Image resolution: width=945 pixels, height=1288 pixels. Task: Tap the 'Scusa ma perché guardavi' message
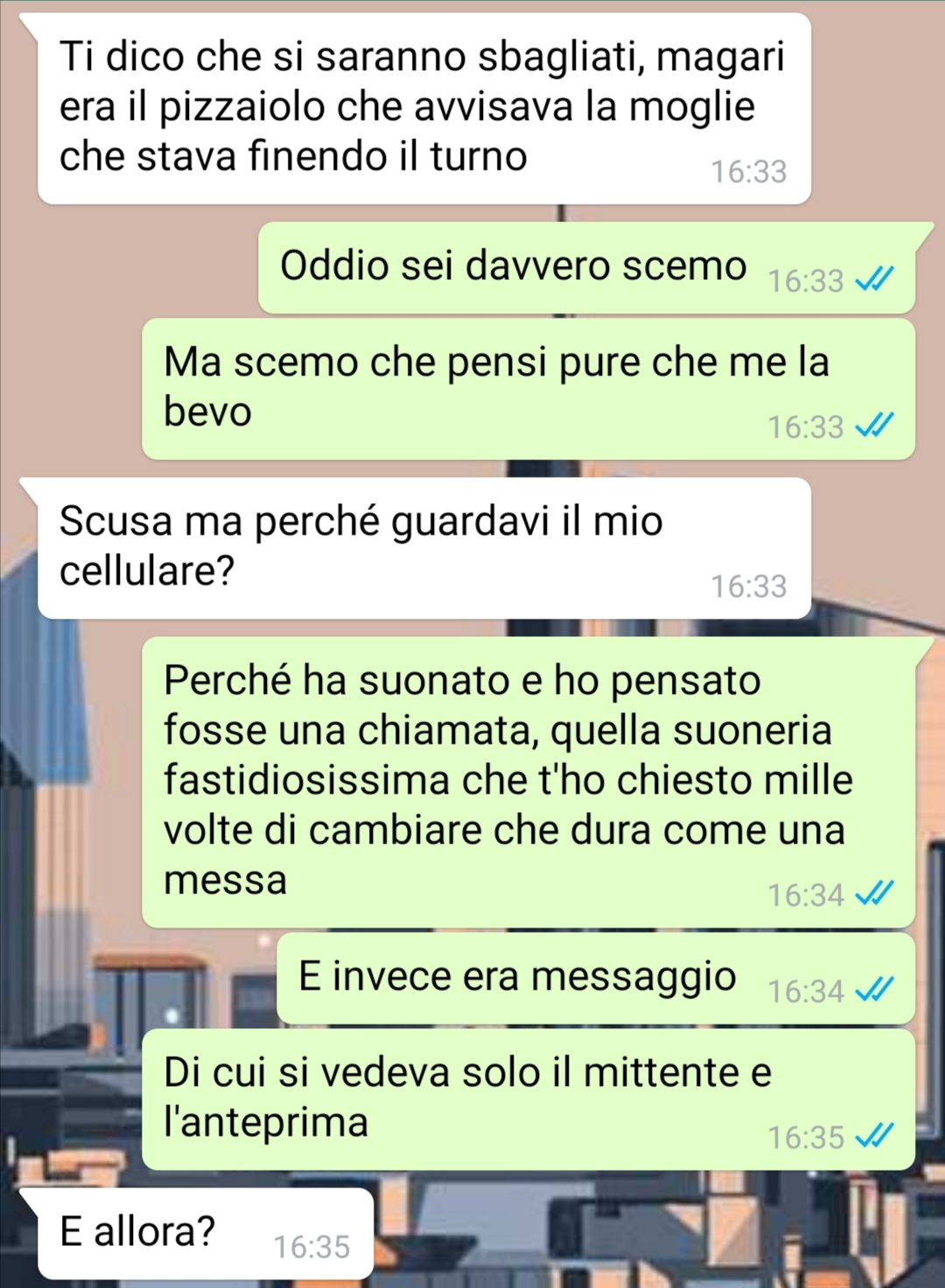click(424, 548)
